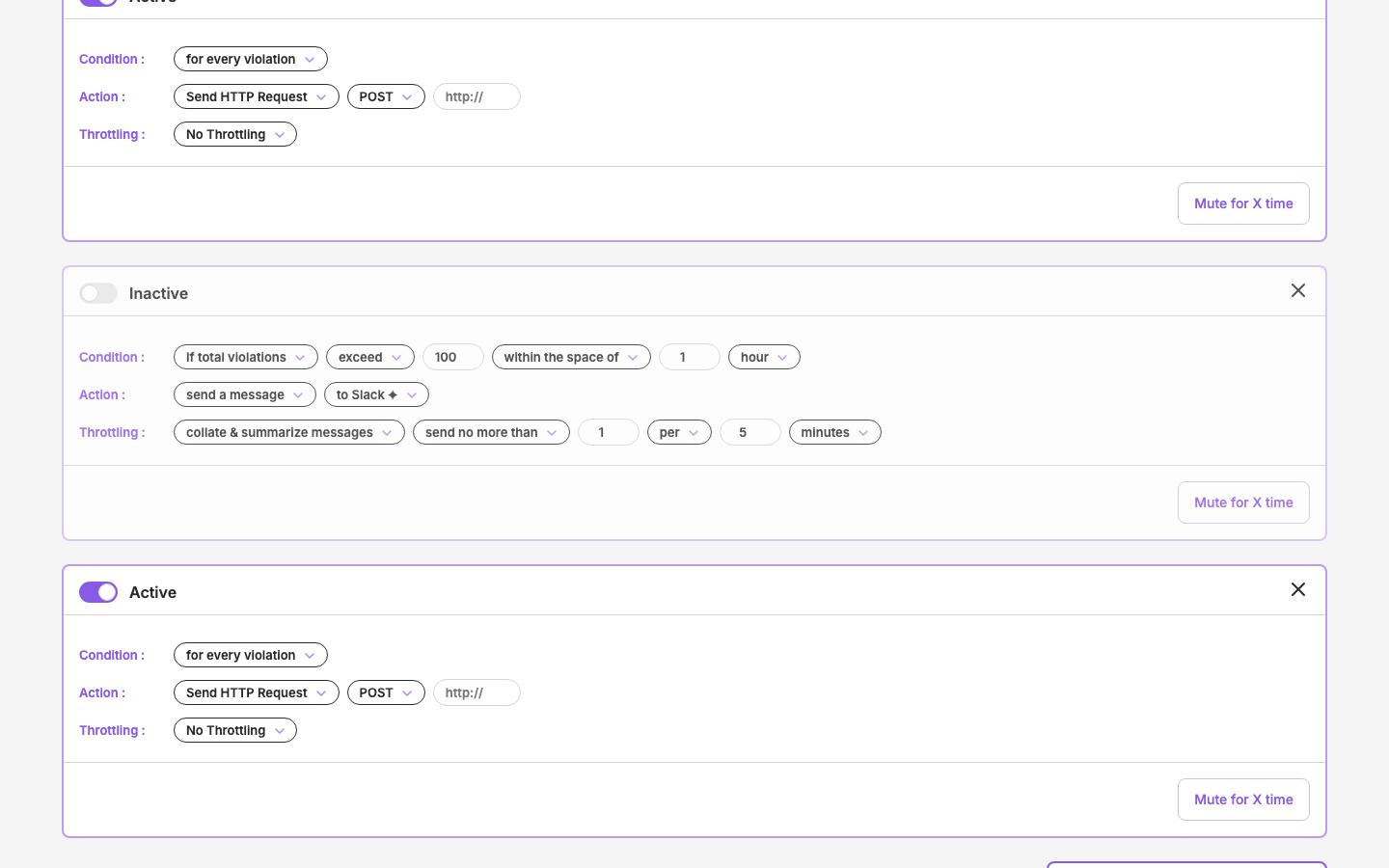Click the 'Inactive' status label

pos(158,293)
